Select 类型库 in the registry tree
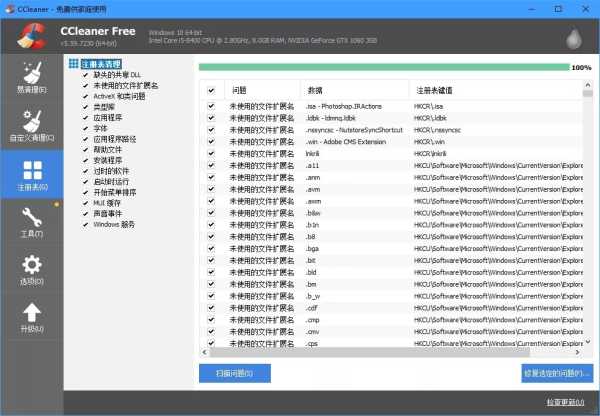The height and width of the screenshot is (416, 600). (104, 107)
